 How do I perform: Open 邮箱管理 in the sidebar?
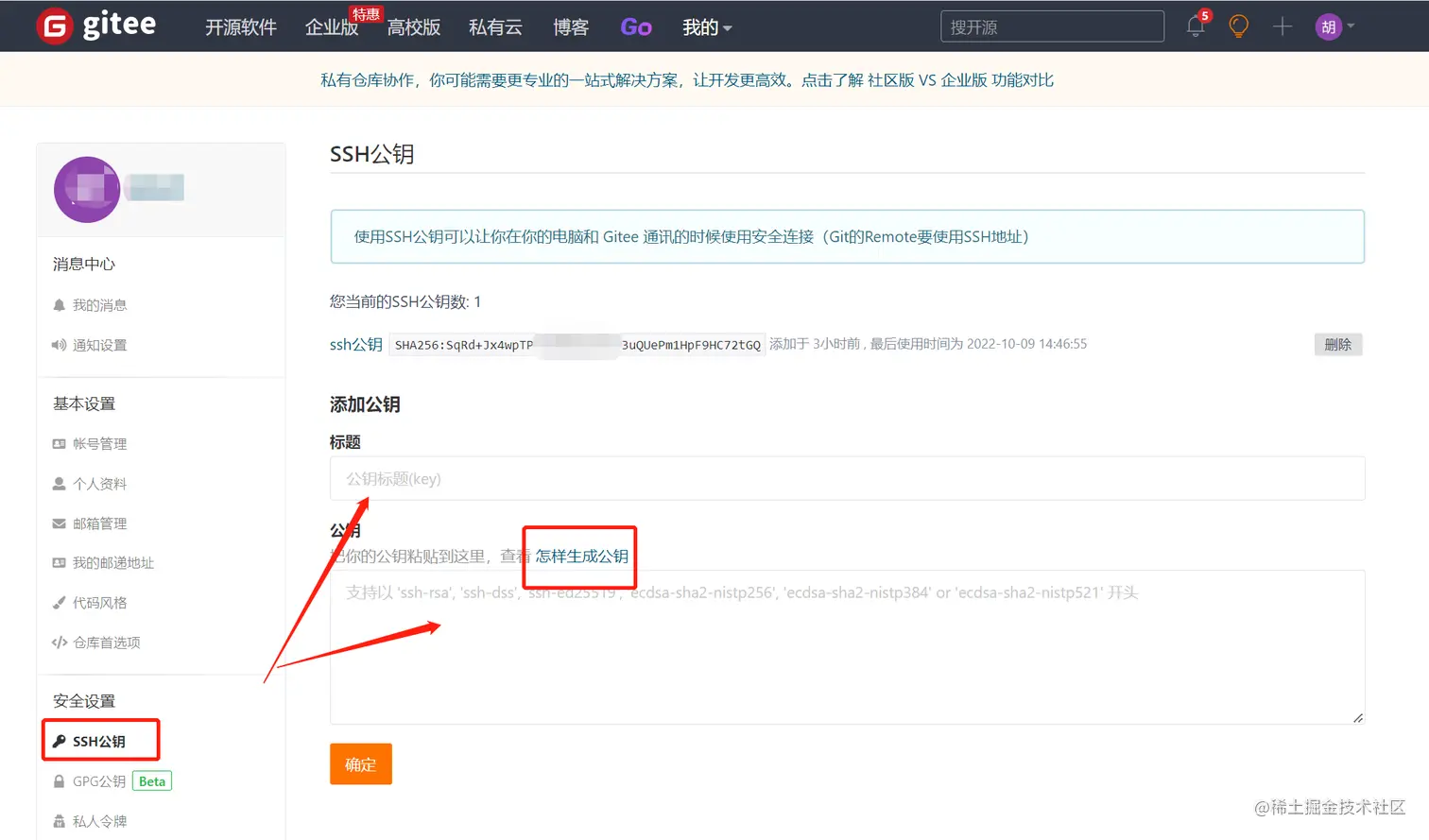[99, 523]
